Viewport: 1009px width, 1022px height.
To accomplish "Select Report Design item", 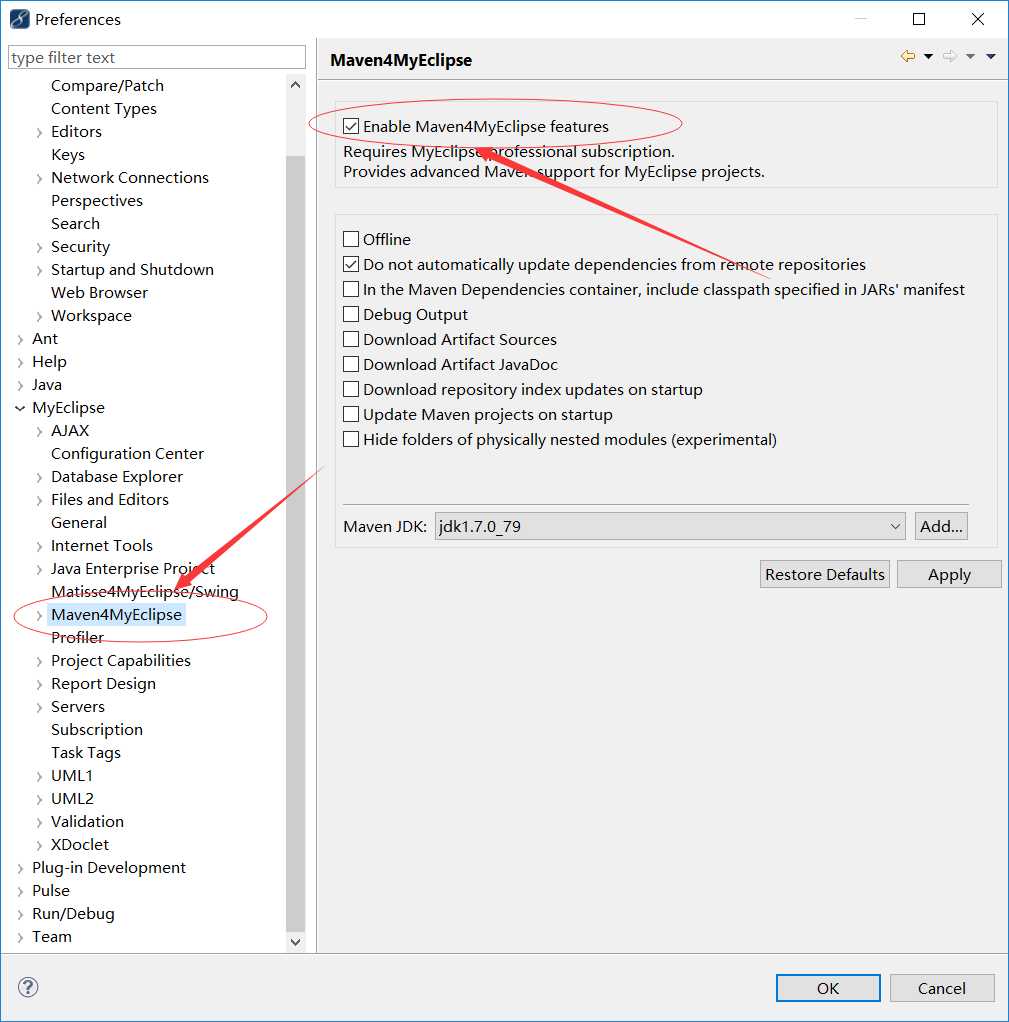I will pos(103,684).
